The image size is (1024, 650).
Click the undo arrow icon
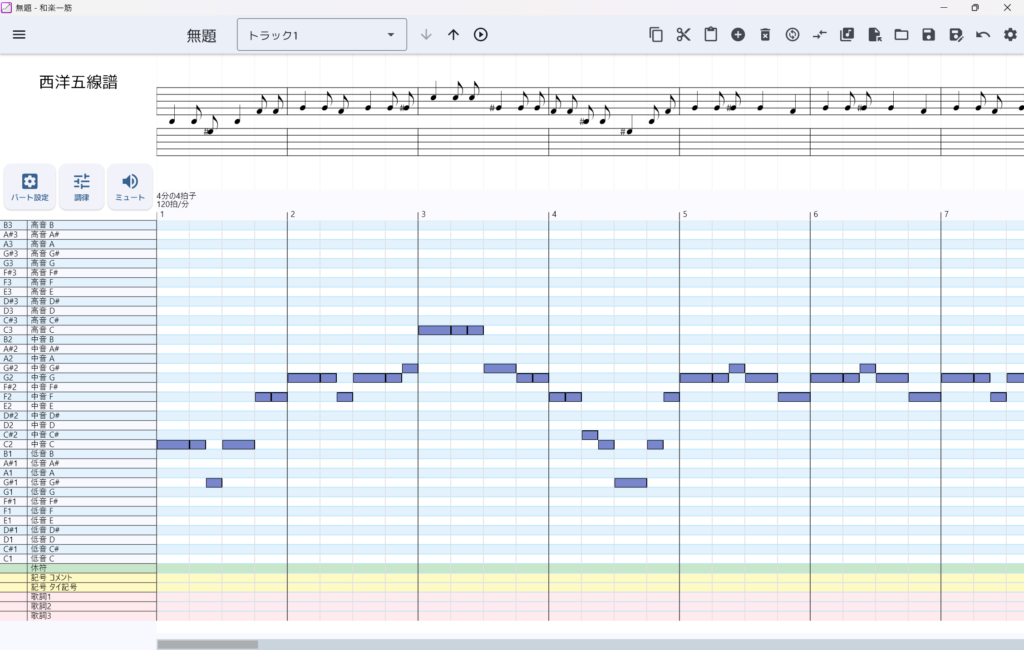pyautogui.click(x=983, y=35)
